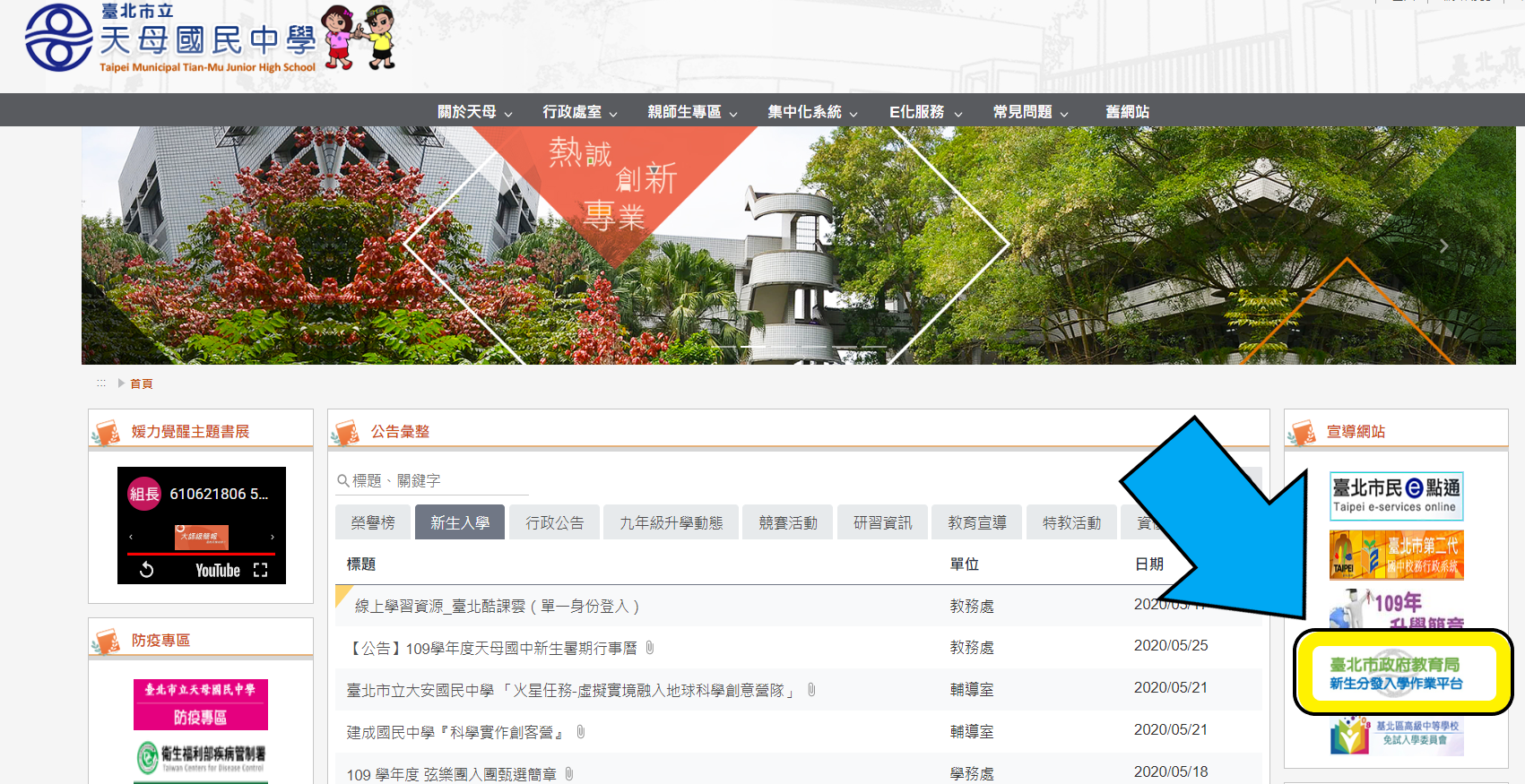The height and width of the screenshot is (784, 1525).
Task: Select the 九年級升學動態 tab
Action: tap(671, 522)
